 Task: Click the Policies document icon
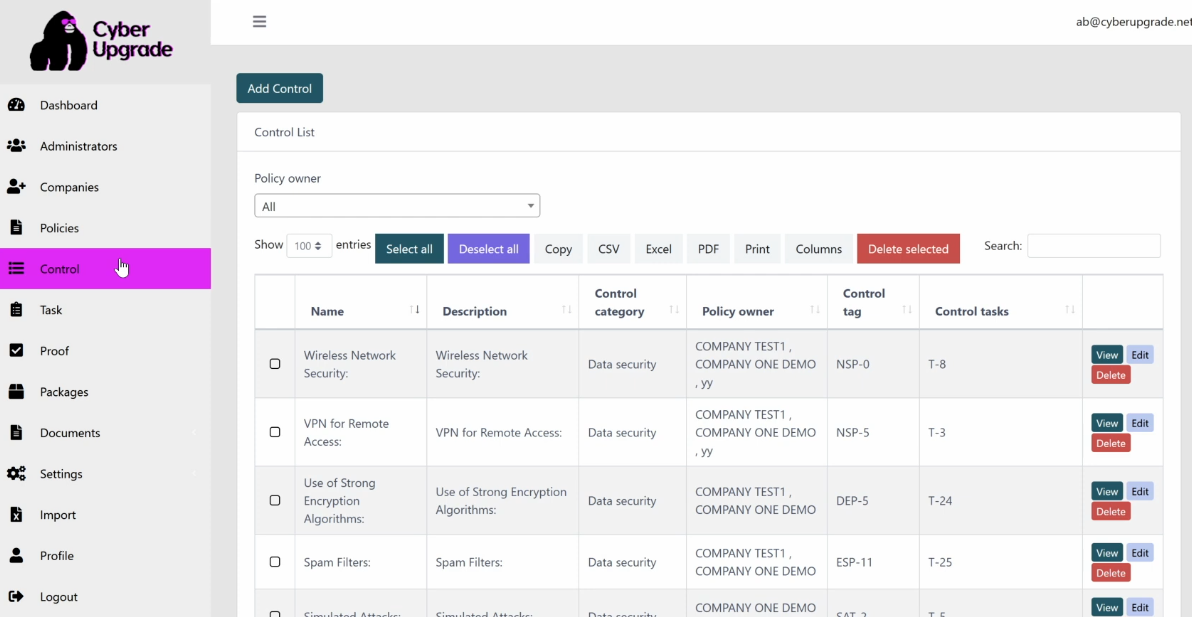16,228
